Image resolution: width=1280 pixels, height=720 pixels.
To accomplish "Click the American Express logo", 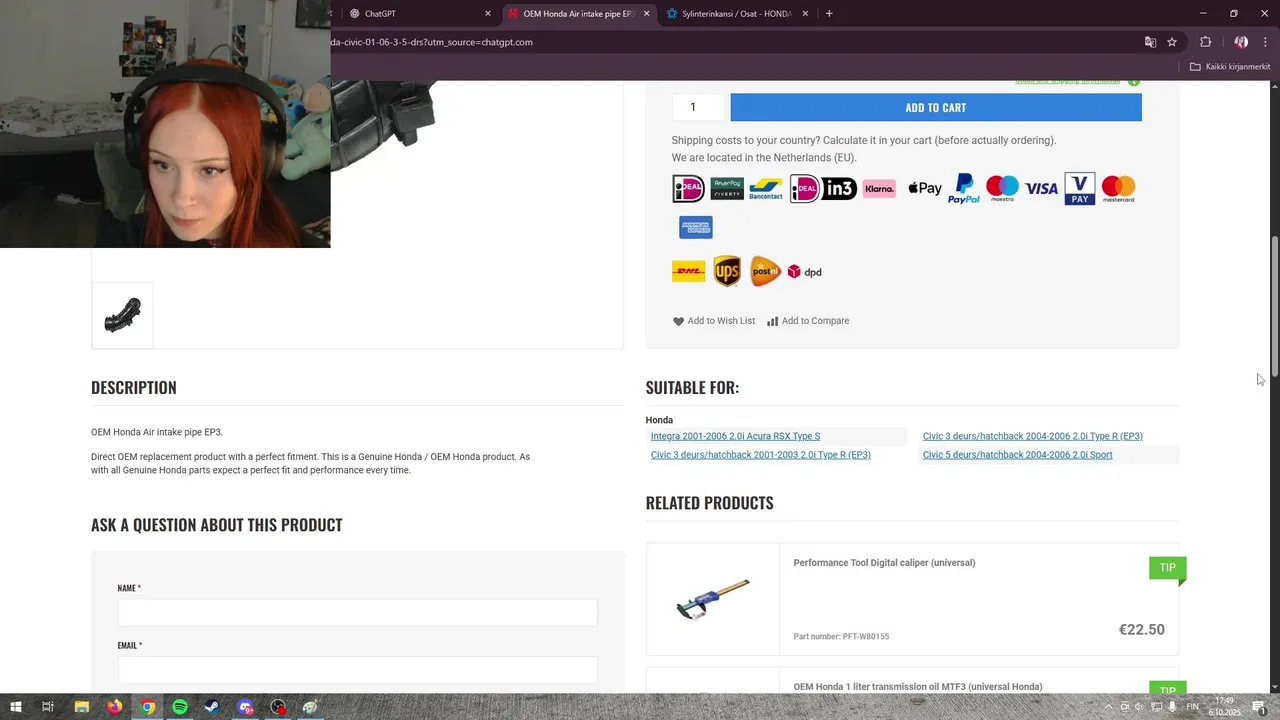I will [x=696, y=227].
